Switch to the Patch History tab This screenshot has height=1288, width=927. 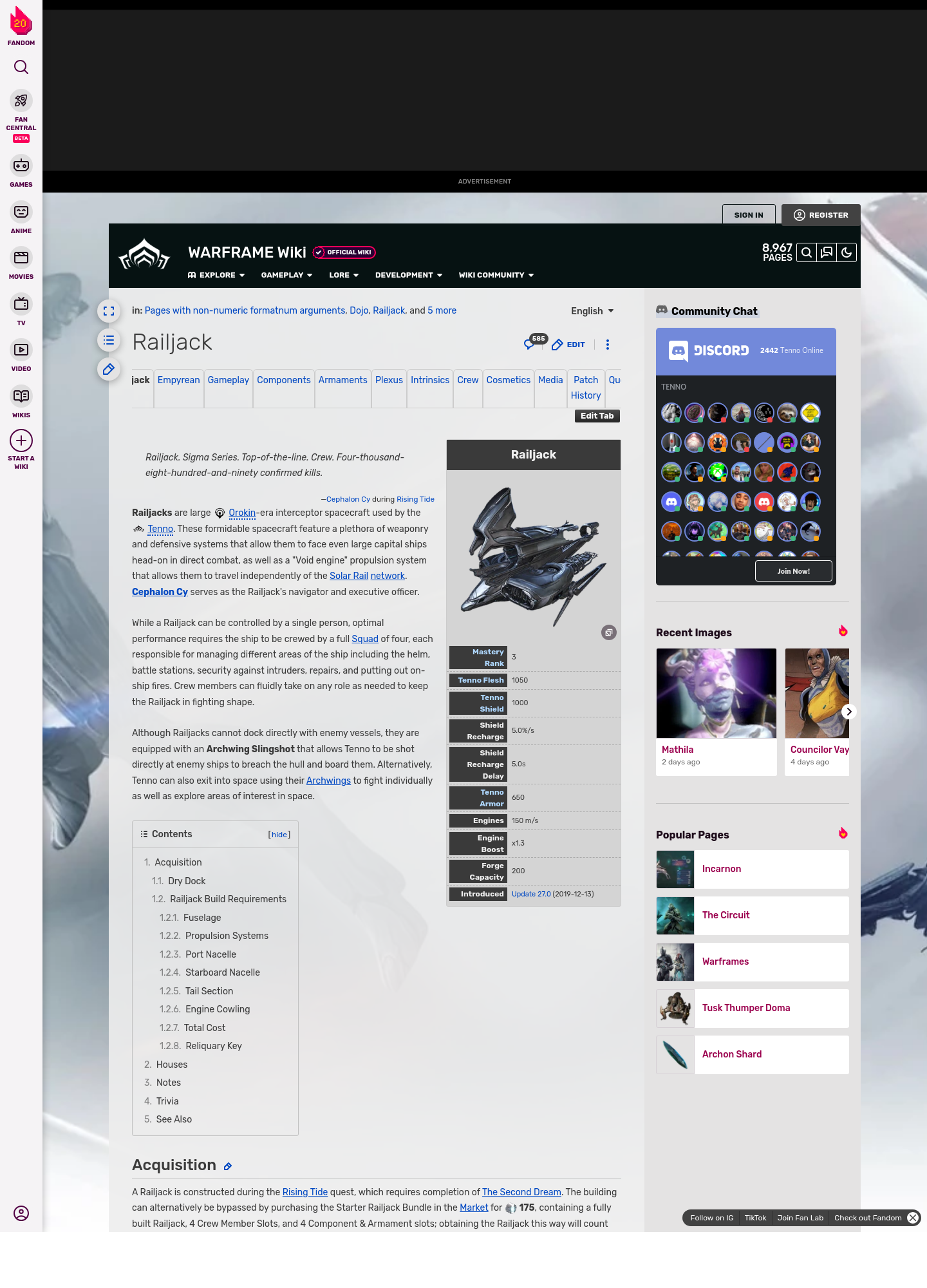tap(586, 388)
